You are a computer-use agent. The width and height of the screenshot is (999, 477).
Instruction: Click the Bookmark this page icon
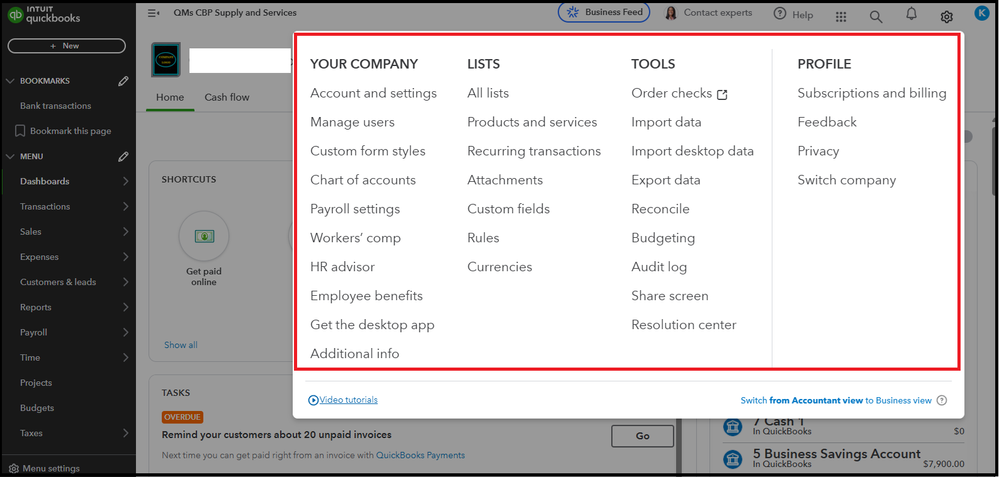click(x=19, y=131)
